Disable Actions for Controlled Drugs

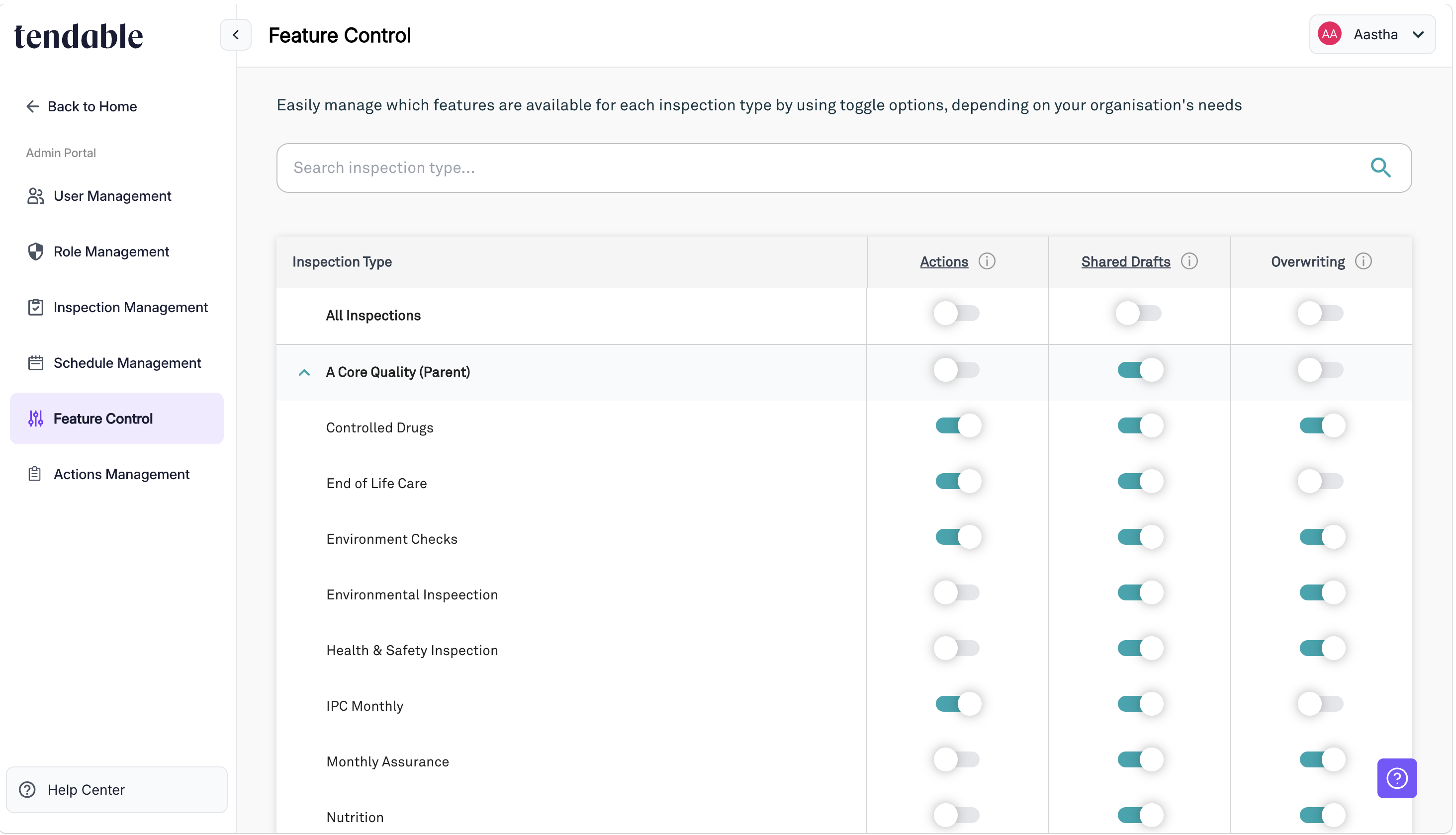[959, 425]
